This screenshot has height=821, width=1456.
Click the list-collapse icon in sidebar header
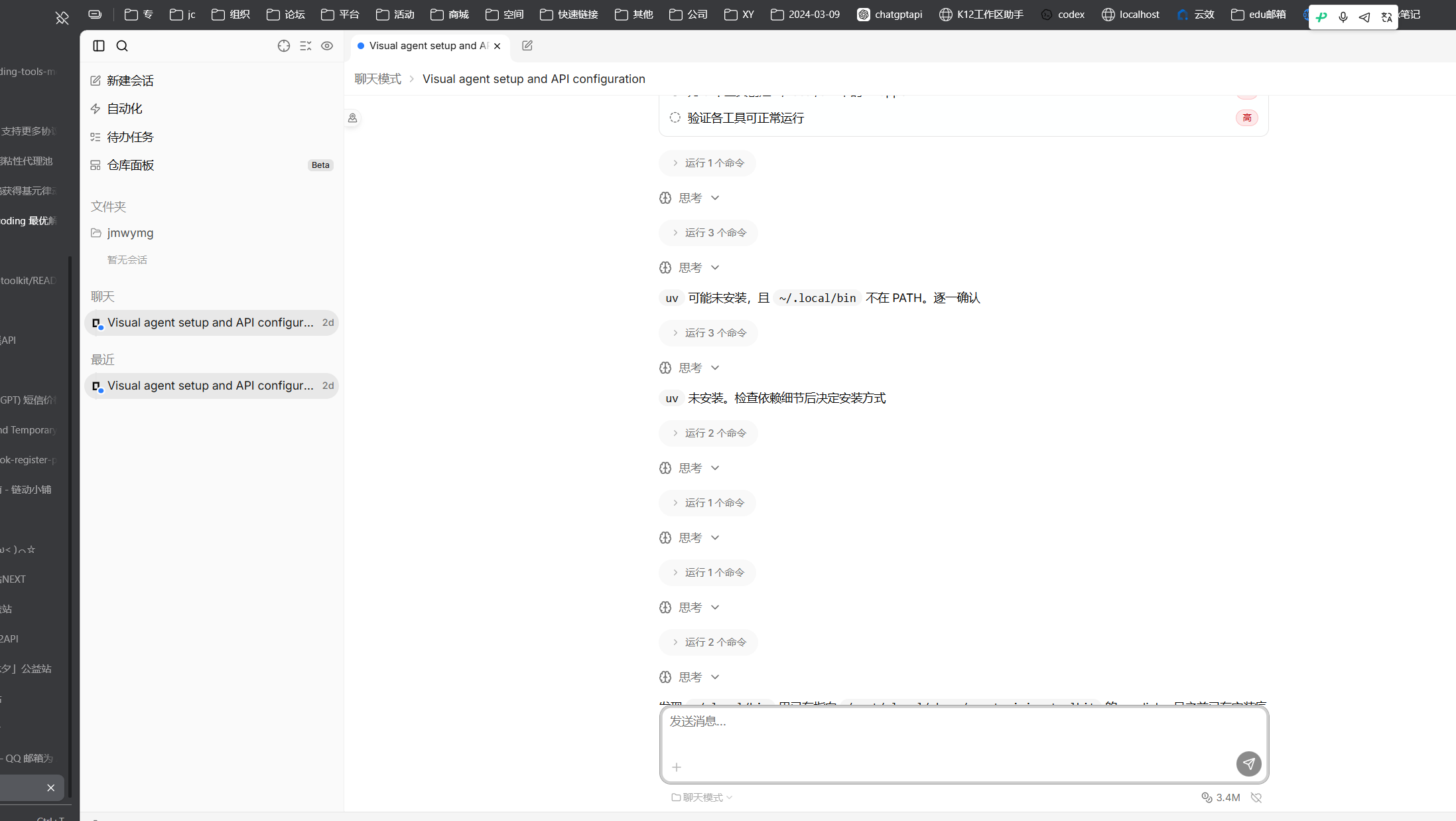306,46
